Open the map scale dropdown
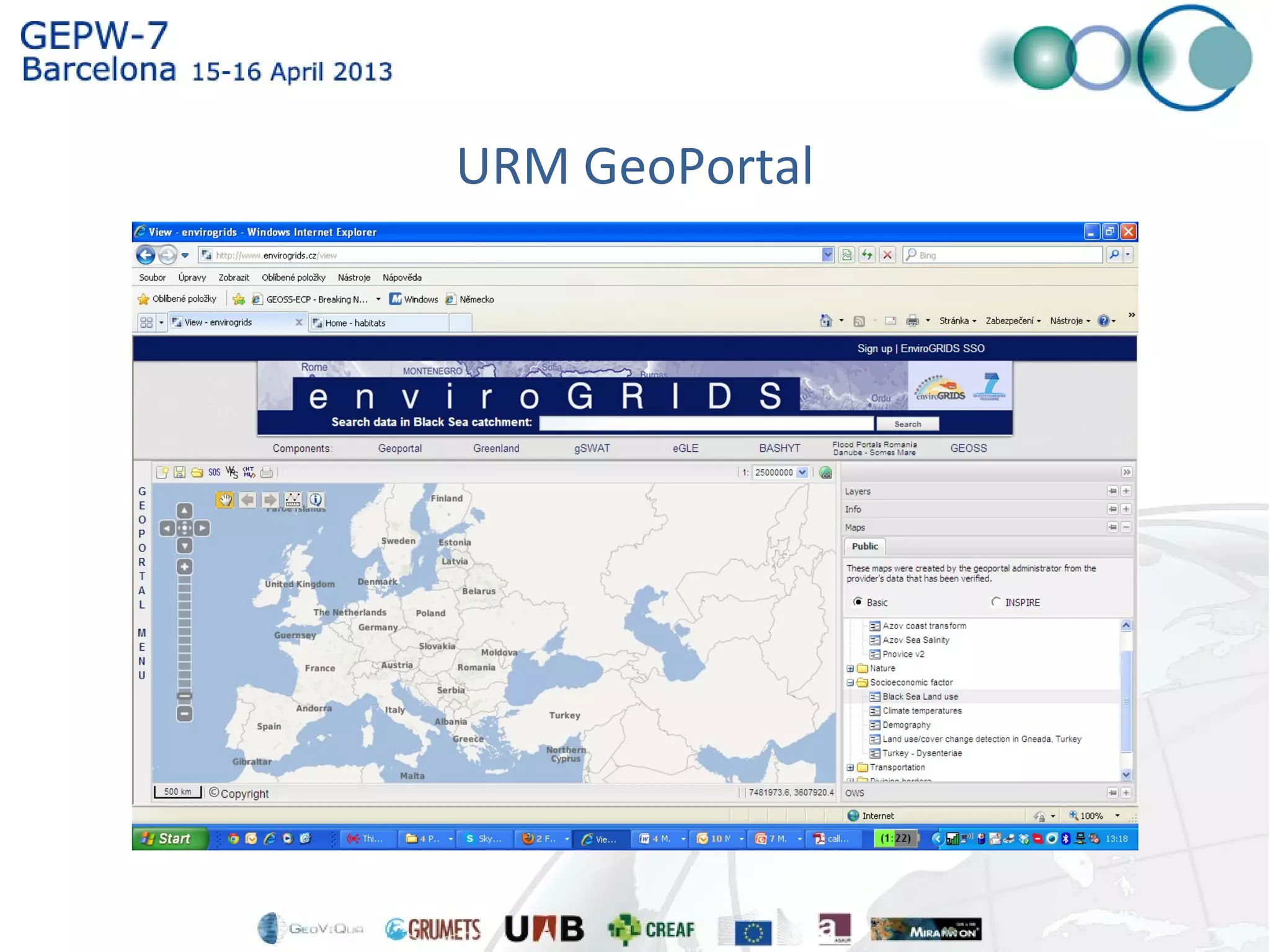 click(x=802, y=472)
